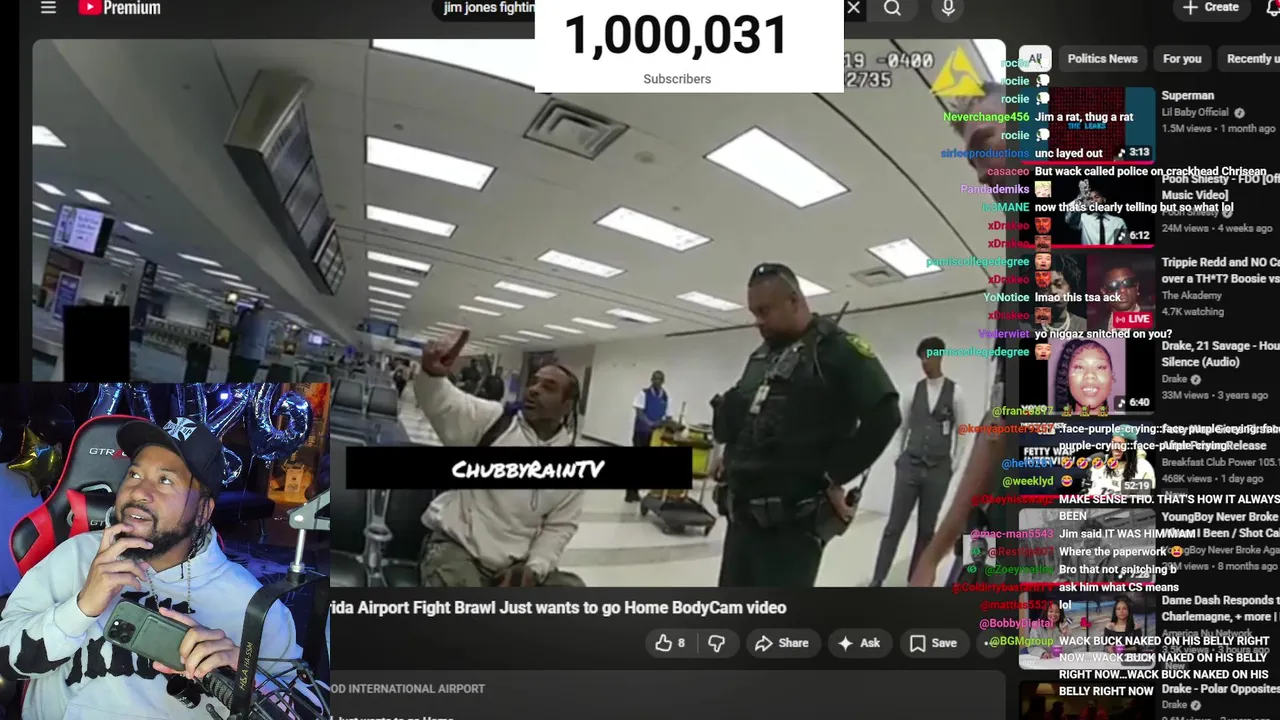Open 'Drake, 21 Savage' Silence (Audio) title
Viewport: 1280px width, 720px height.
click(x=1221, y=354)
